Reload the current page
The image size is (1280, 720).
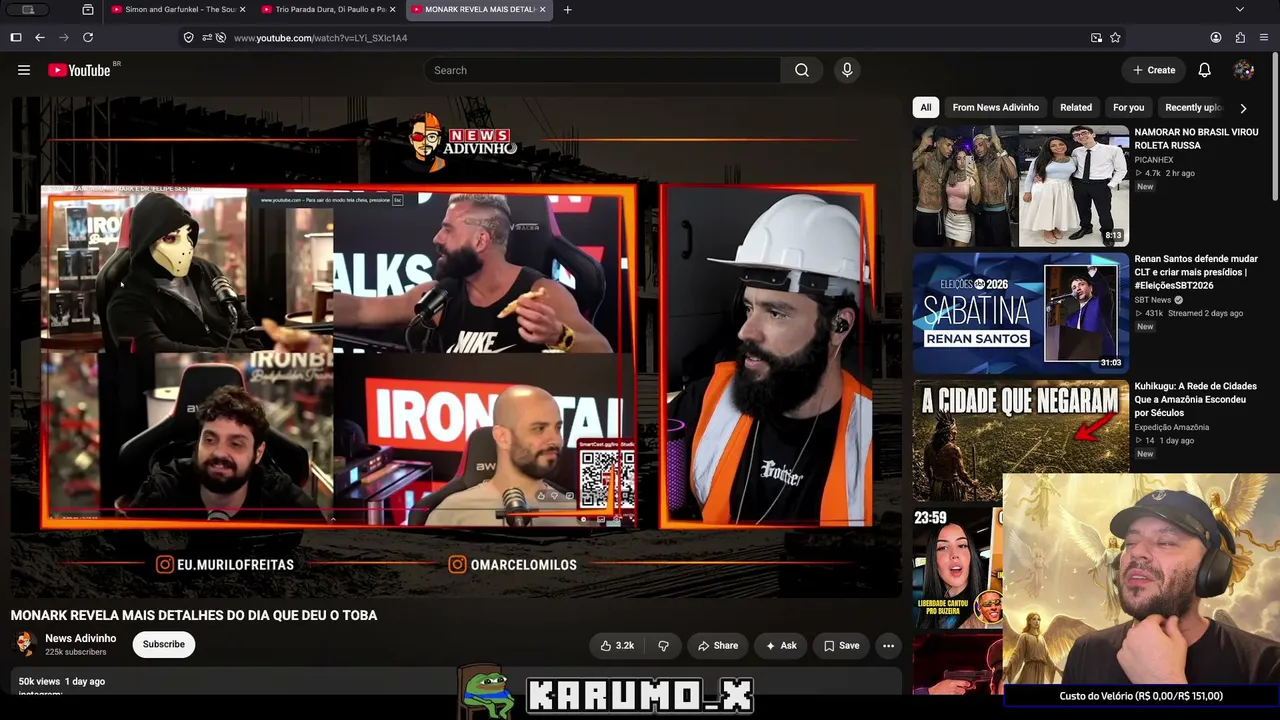click(x=88, y=38)
